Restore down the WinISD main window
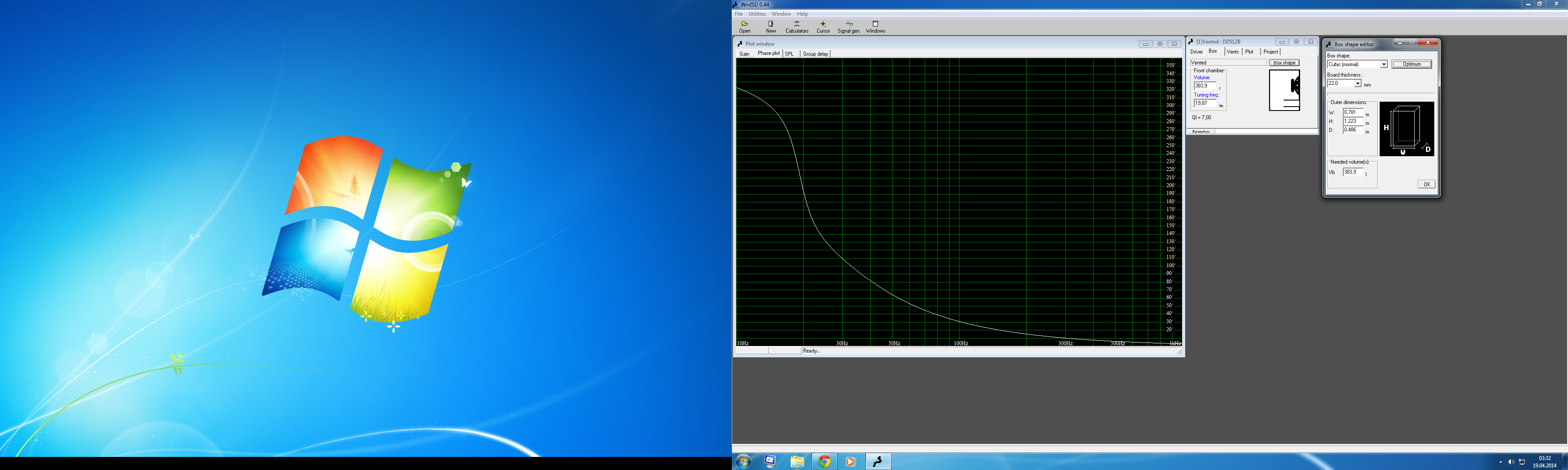 1540,3
